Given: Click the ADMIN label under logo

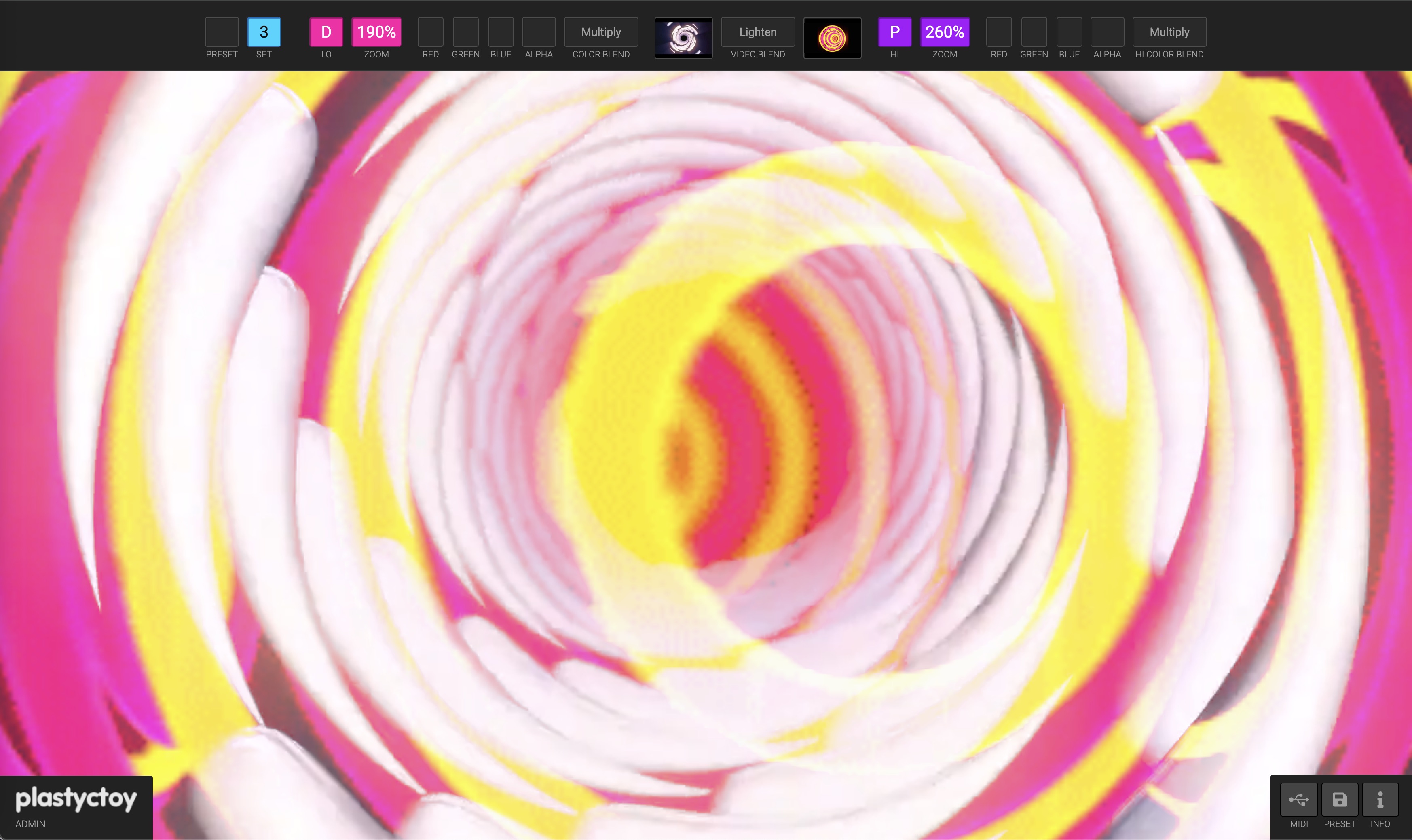Looking at the screenshot, I should pos(31,824).
